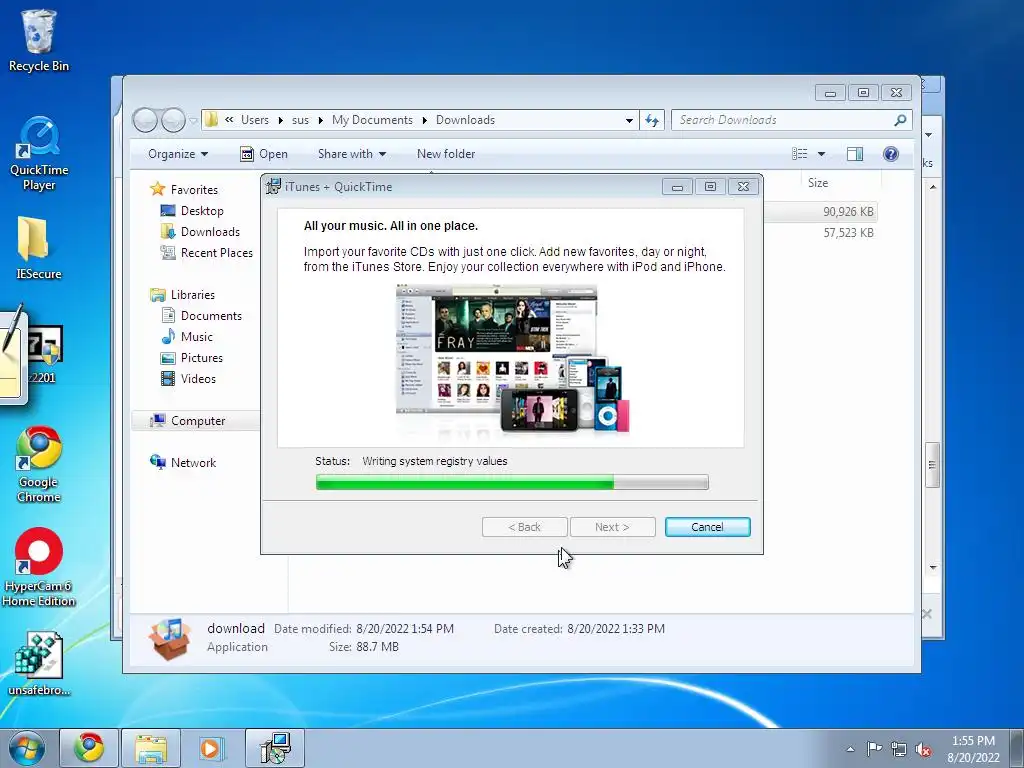
Task: Click sus in the address breadcrumb
Action: point(300,120)
